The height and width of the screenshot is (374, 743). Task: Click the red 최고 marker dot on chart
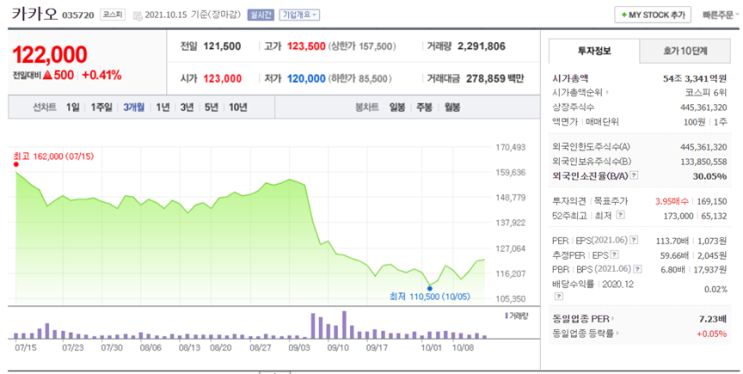[16, 164]
